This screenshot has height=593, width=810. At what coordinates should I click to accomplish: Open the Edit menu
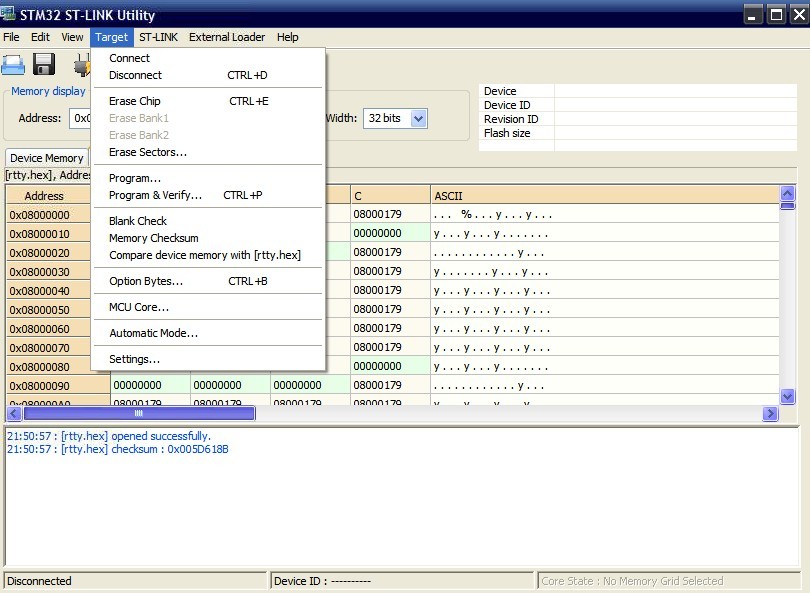point(40,37)
